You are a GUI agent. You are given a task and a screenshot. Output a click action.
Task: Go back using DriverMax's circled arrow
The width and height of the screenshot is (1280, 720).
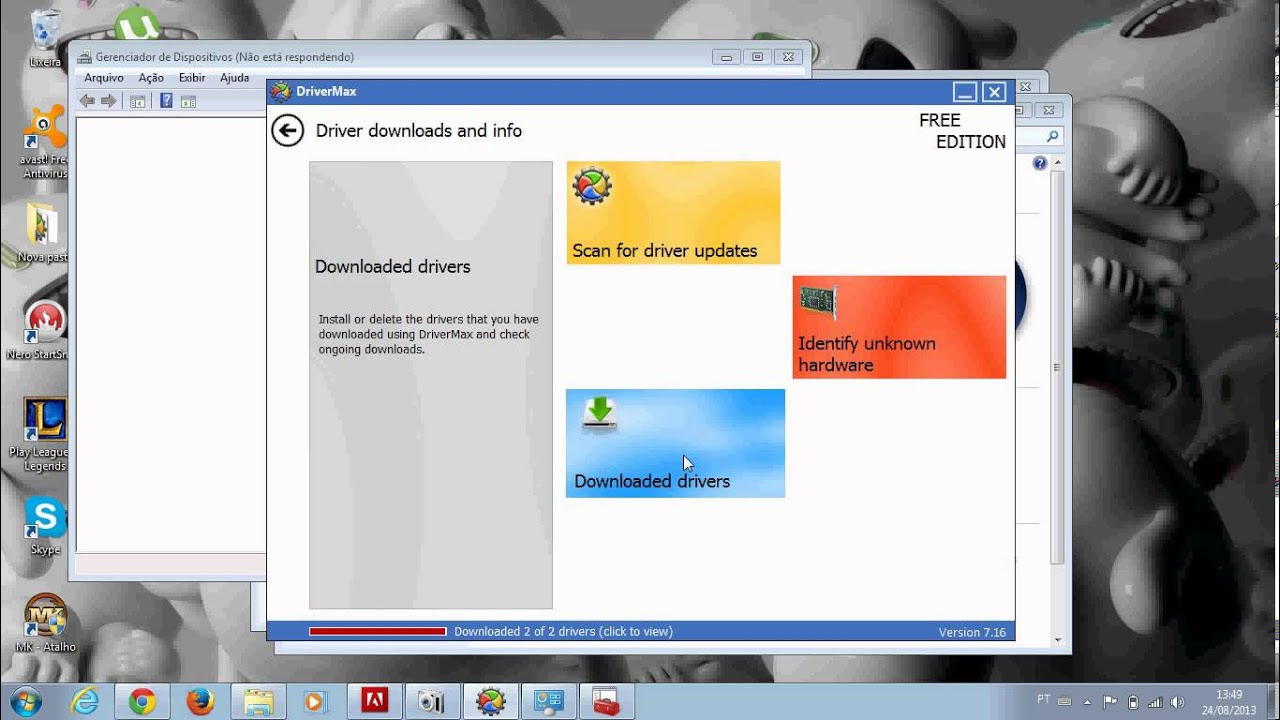287,130
